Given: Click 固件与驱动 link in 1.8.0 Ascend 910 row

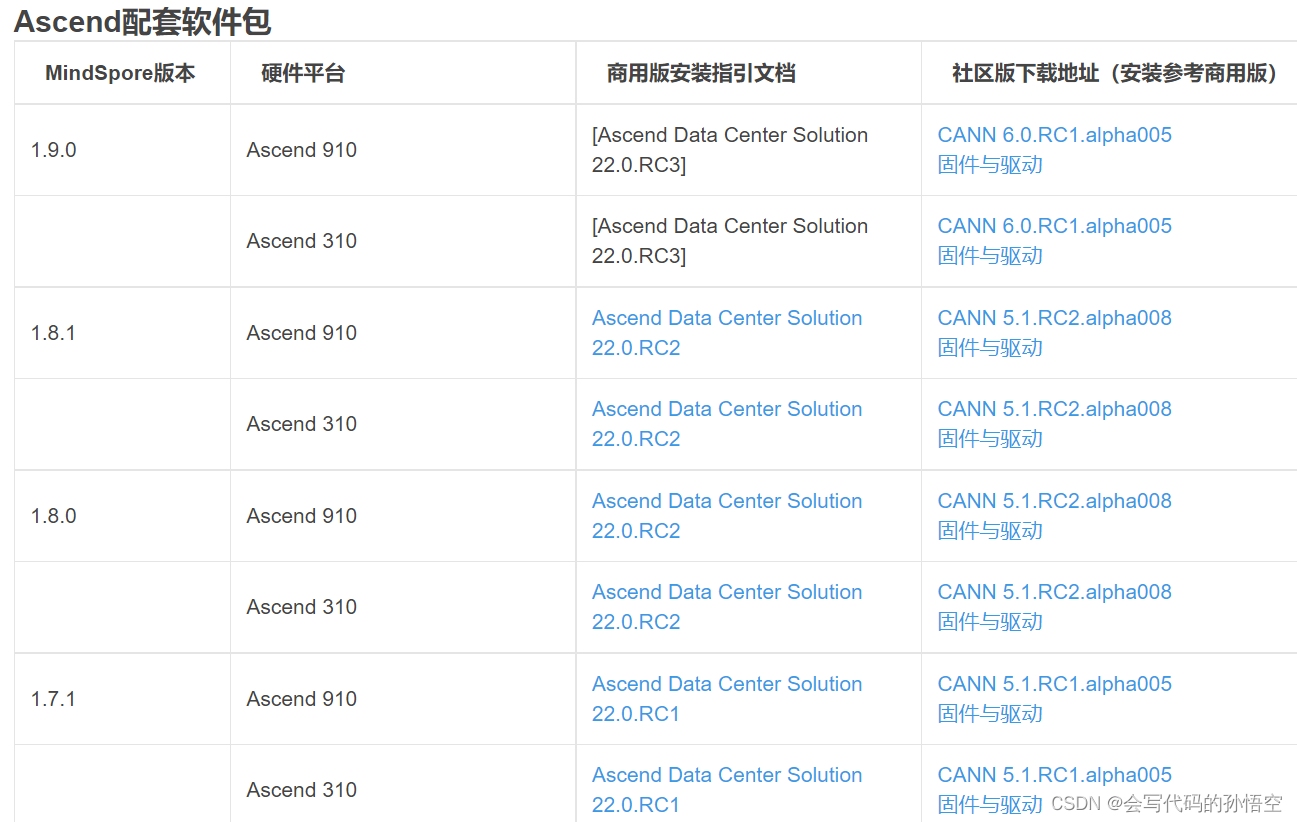Looking at the screenshot, I should coord(990,531).
